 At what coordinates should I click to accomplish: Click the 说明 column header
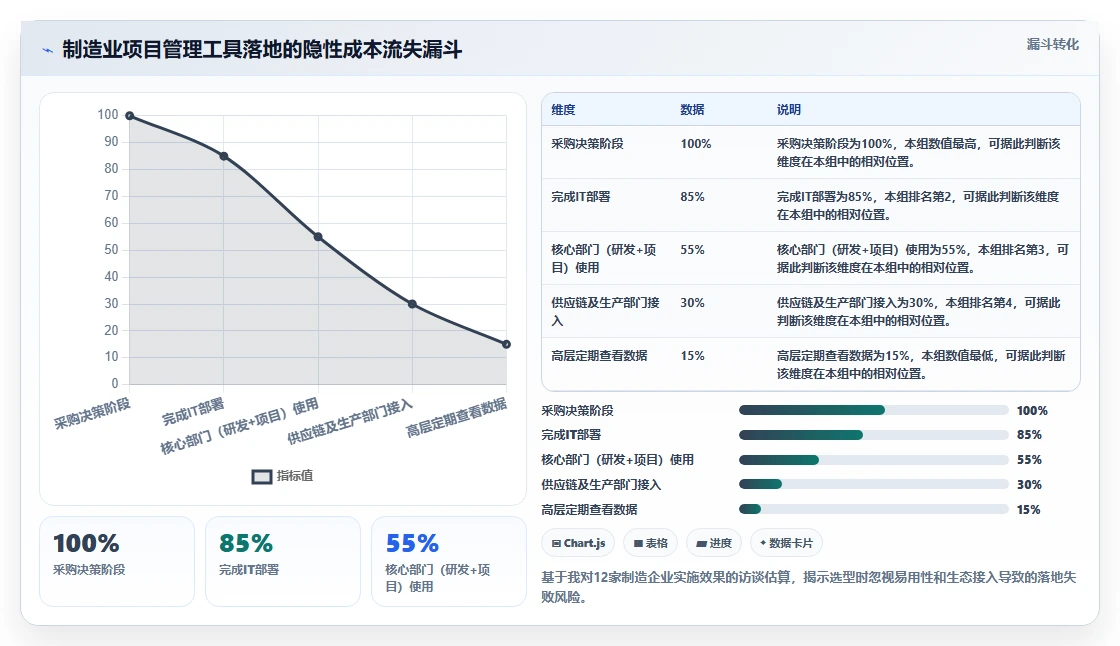pos(789,110)
